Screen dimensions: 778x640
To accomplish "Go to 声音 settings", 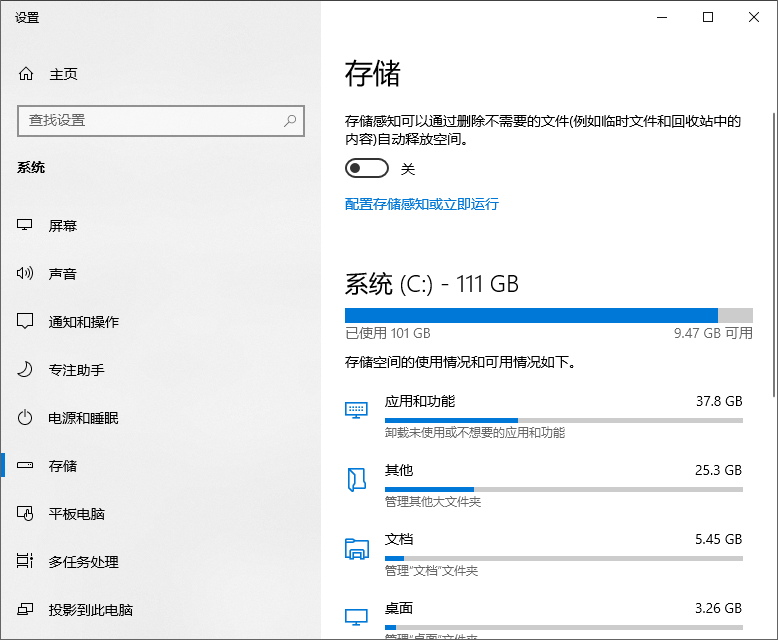I will [x=161, y=273].
